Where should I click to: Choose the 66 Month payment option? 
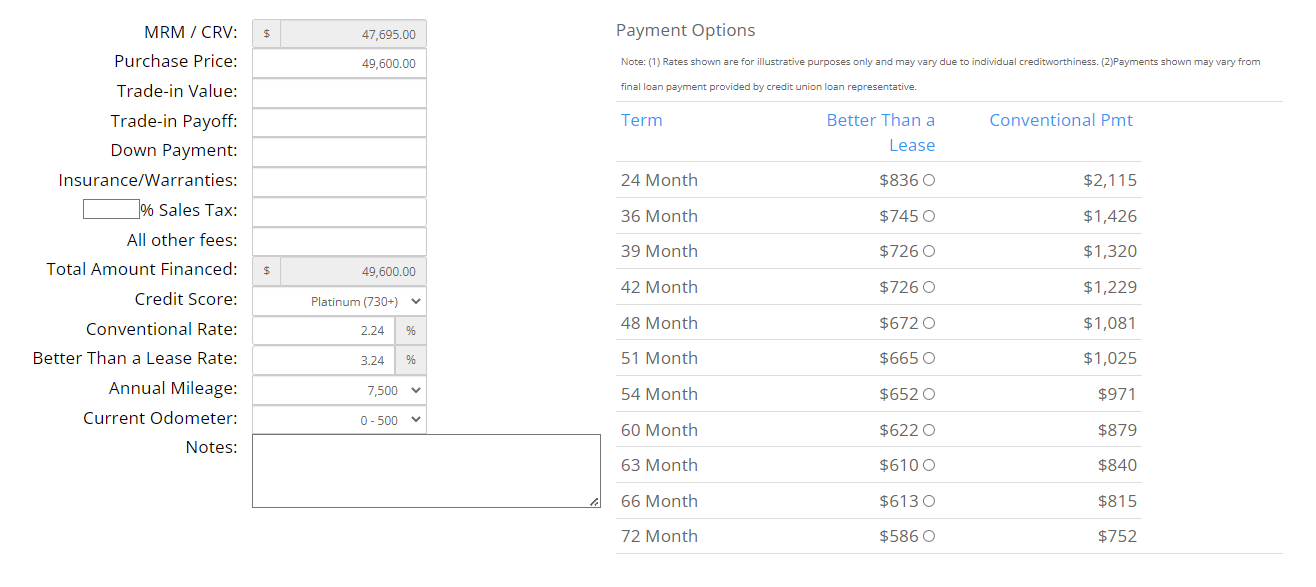coord(930,501)
